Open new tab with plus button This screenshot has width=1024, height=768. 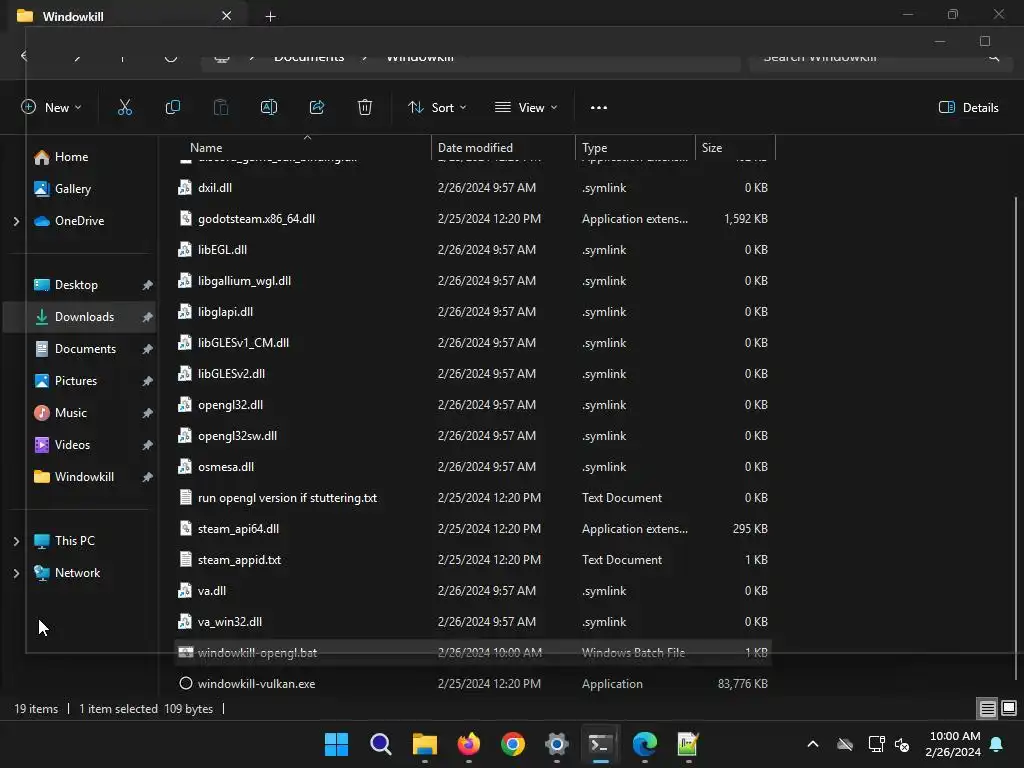(x=270, y=16)
